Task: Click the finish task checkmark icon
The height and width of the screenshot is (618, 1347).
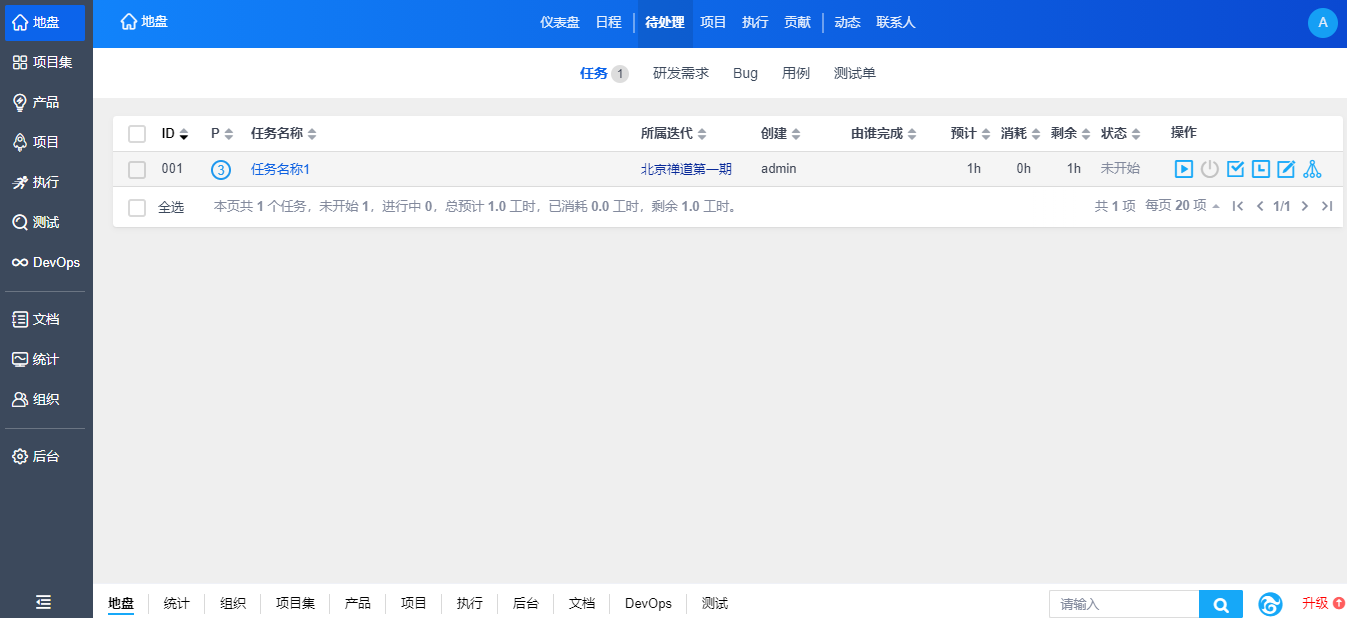Action: pyautogui.click(x=1235, y=169)
